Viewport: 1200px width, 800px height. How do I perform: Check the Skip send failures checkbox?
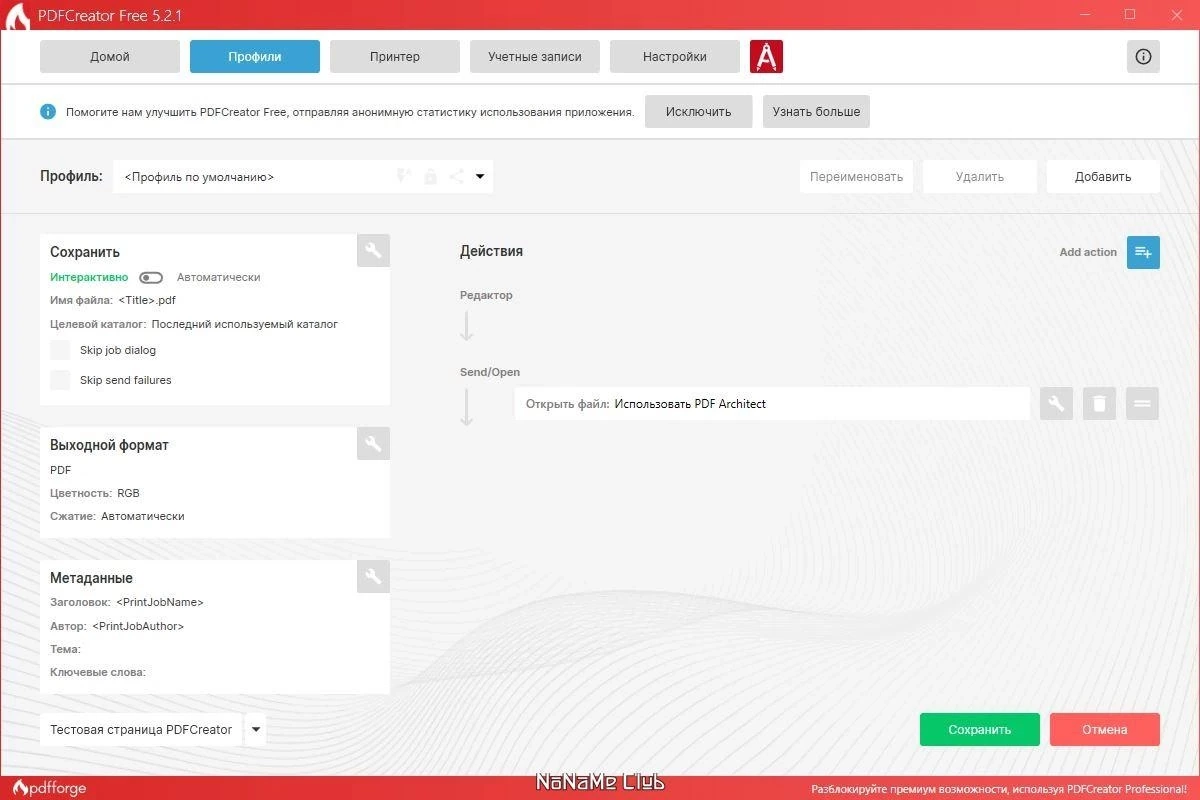pos(61,380)
